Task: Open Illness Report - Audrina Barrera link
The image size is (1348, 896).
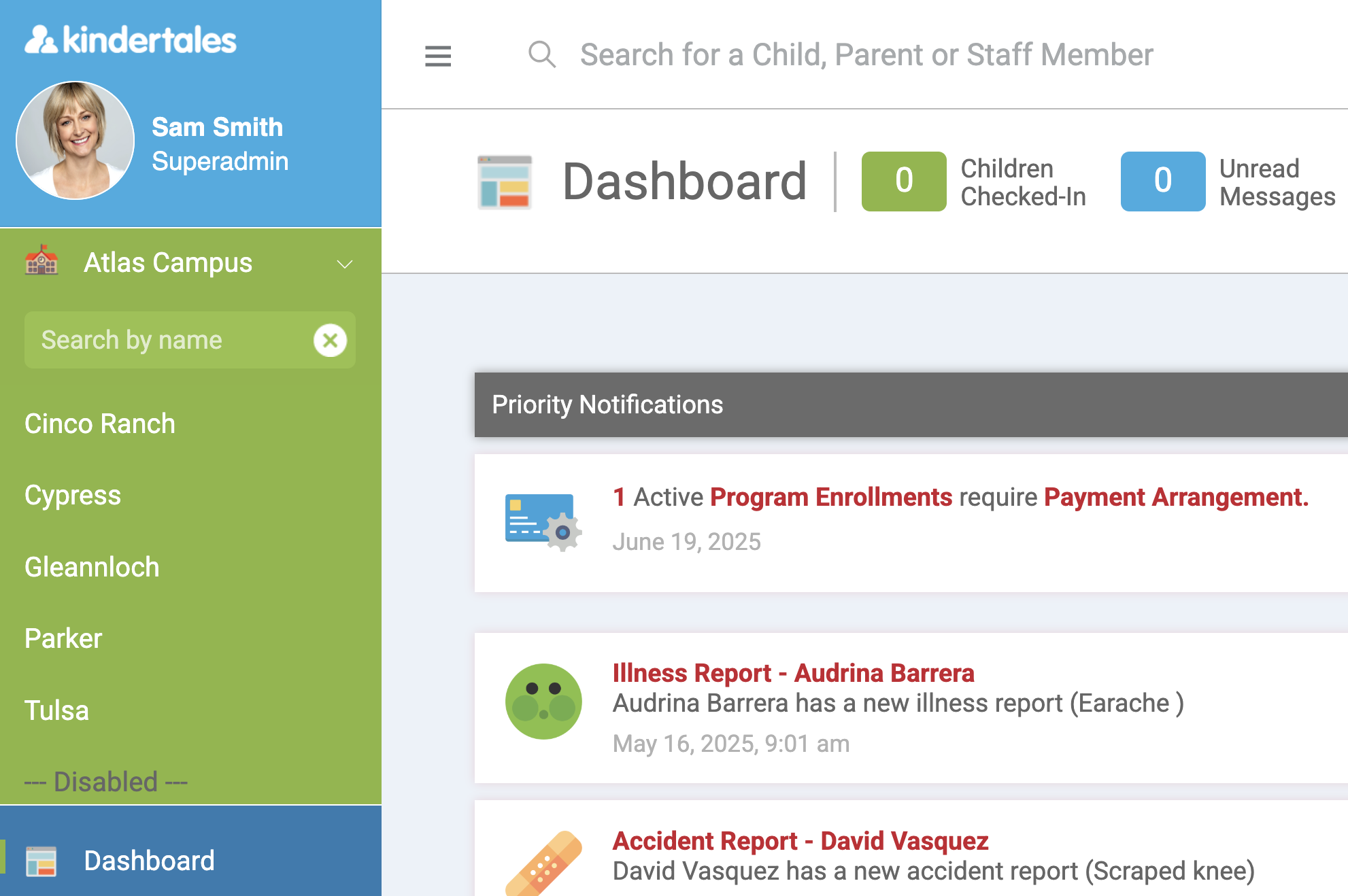Action: [x=793, y=673]
